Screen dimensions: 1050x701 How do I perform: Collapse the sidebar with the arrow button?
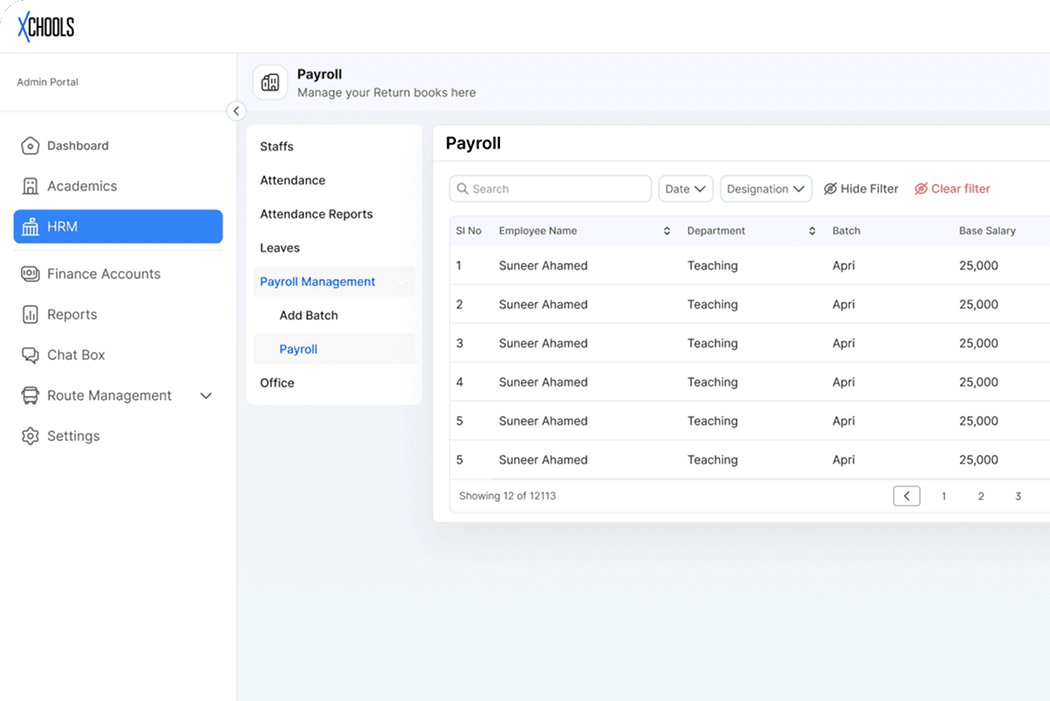[x=236, y=111]
